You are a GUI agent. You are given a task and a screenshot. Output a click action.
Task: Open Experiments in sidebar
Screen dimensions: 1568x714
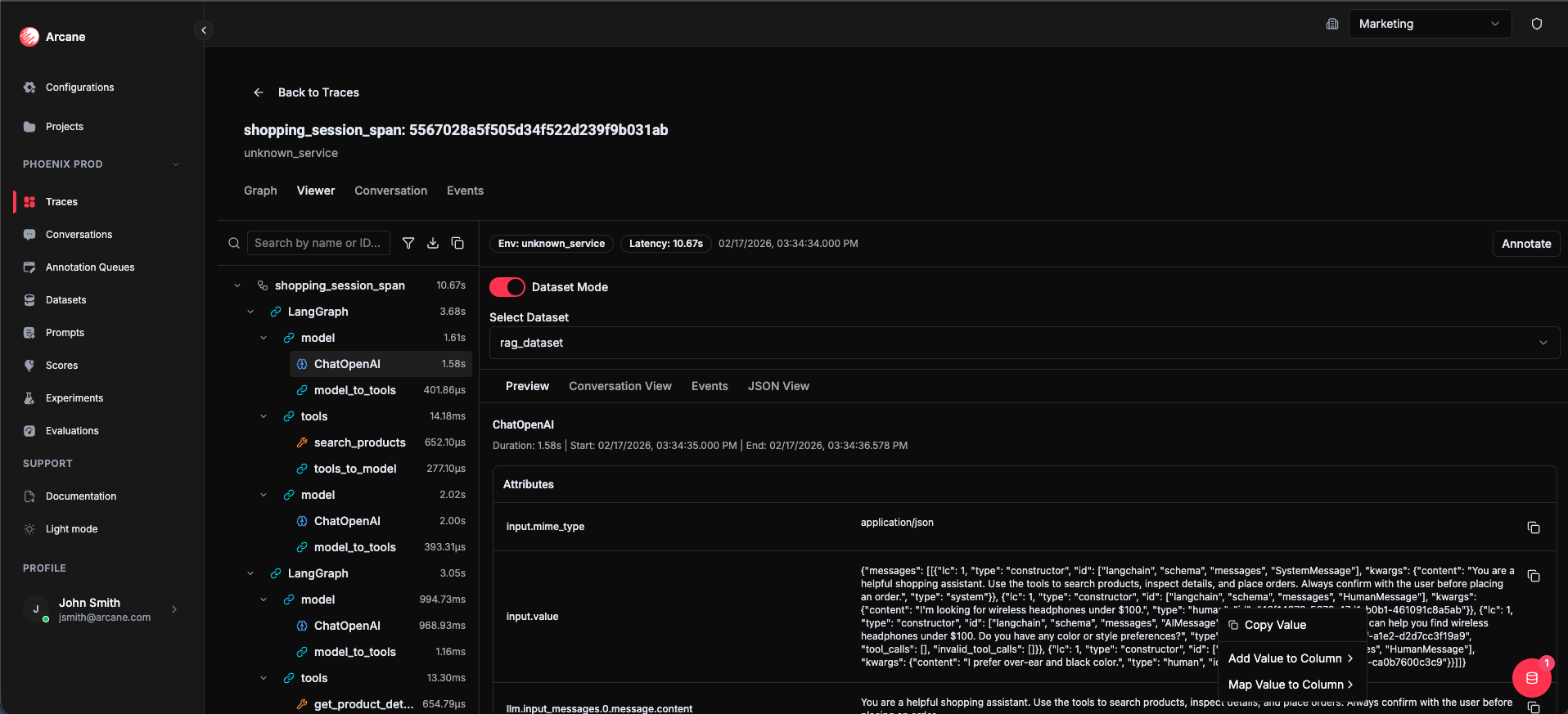pyautogui.click(x=74, y=398)
